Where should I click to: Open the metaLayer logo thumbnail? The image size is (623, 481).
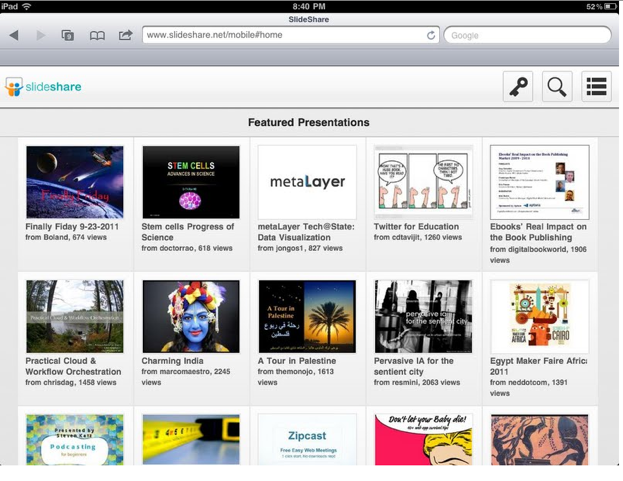(307, 182)
